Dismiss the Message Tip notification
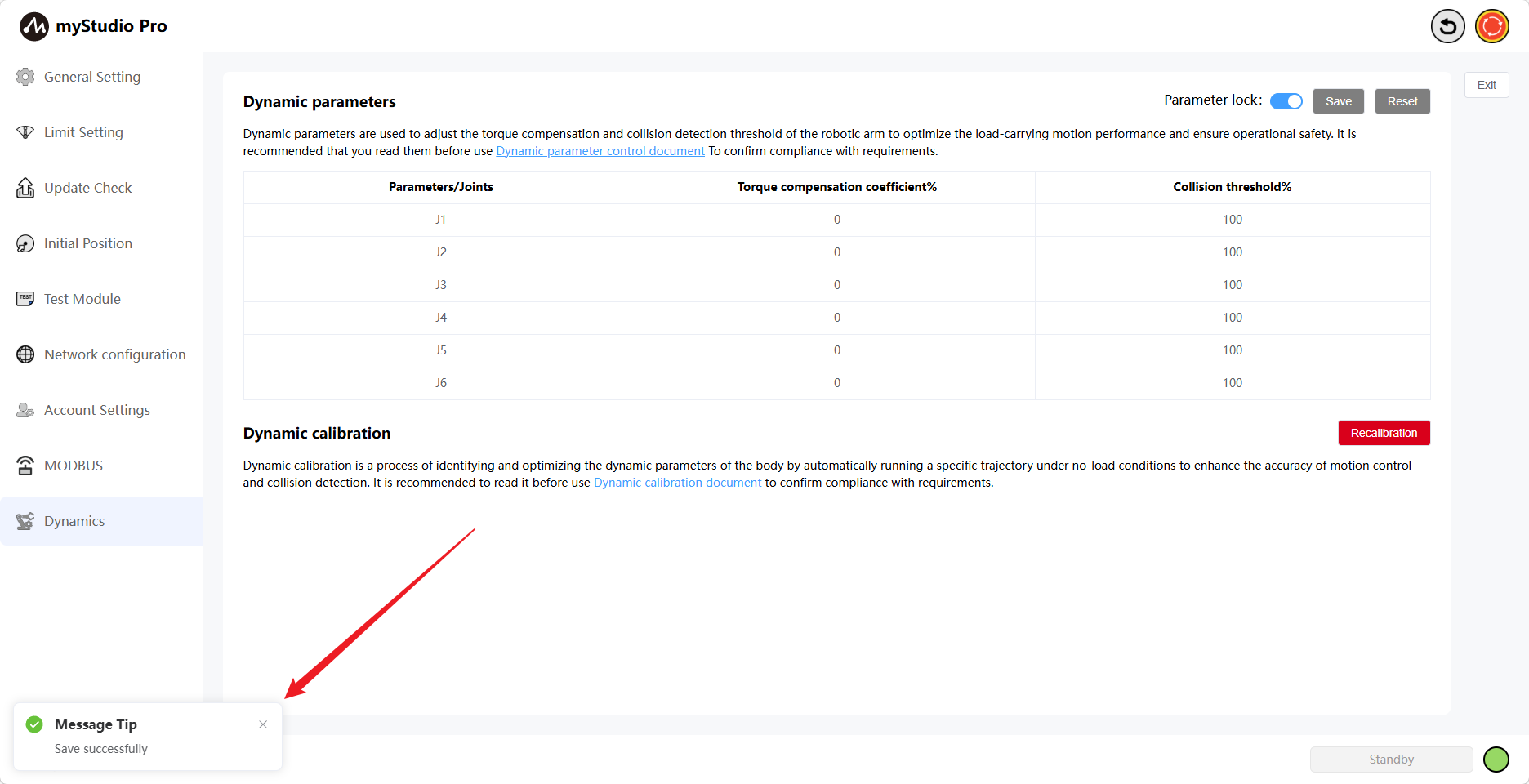Viewport: 1529px width, 784px height. point(263,724)
